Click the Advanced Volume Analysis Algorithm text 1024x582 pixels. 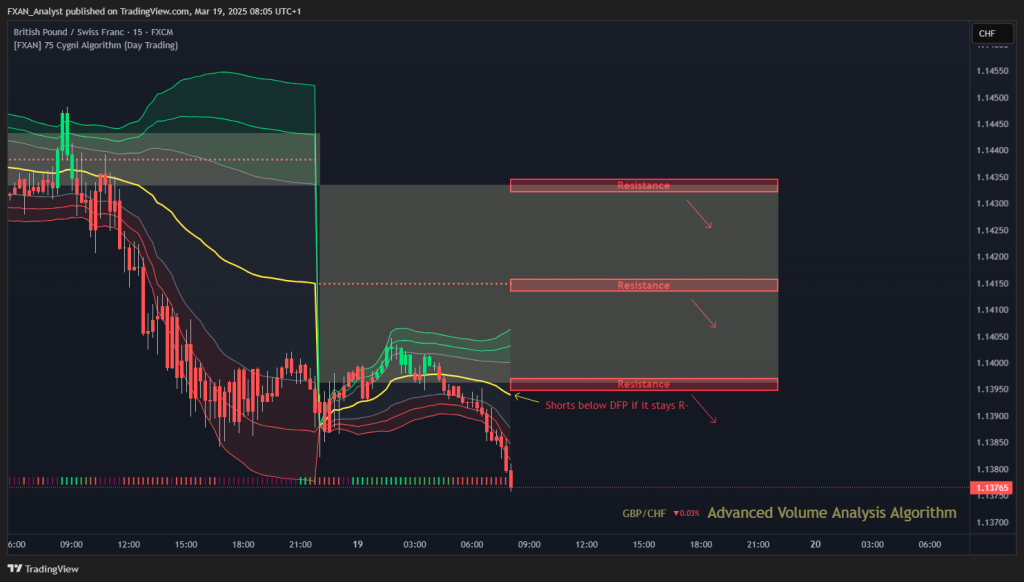[831, 513]
